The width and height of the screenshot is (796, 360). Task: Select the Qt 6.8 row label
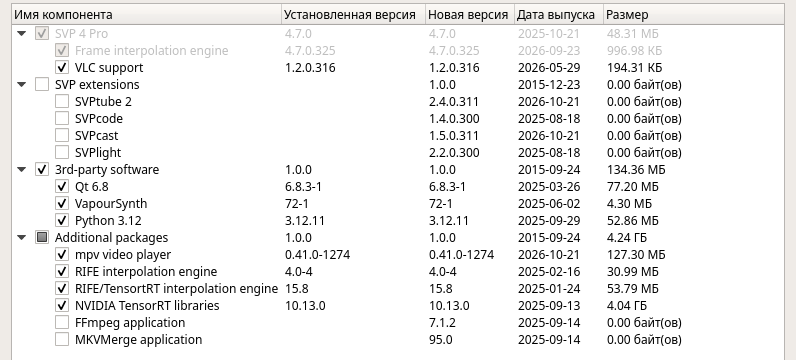91,186
